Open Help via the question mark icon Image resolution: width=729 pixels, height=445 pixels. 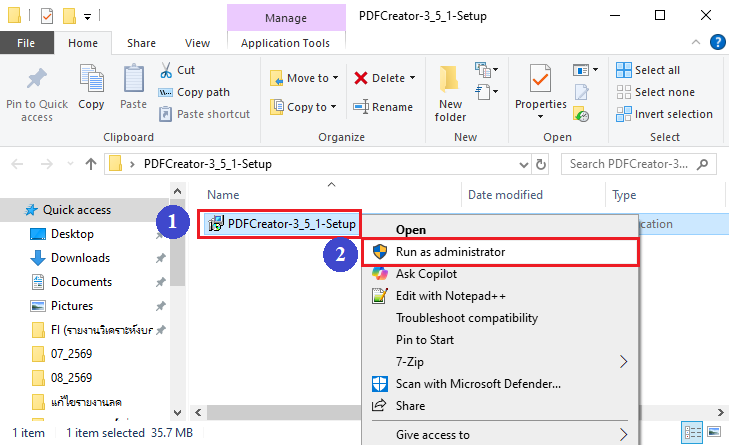click(717, 42)
